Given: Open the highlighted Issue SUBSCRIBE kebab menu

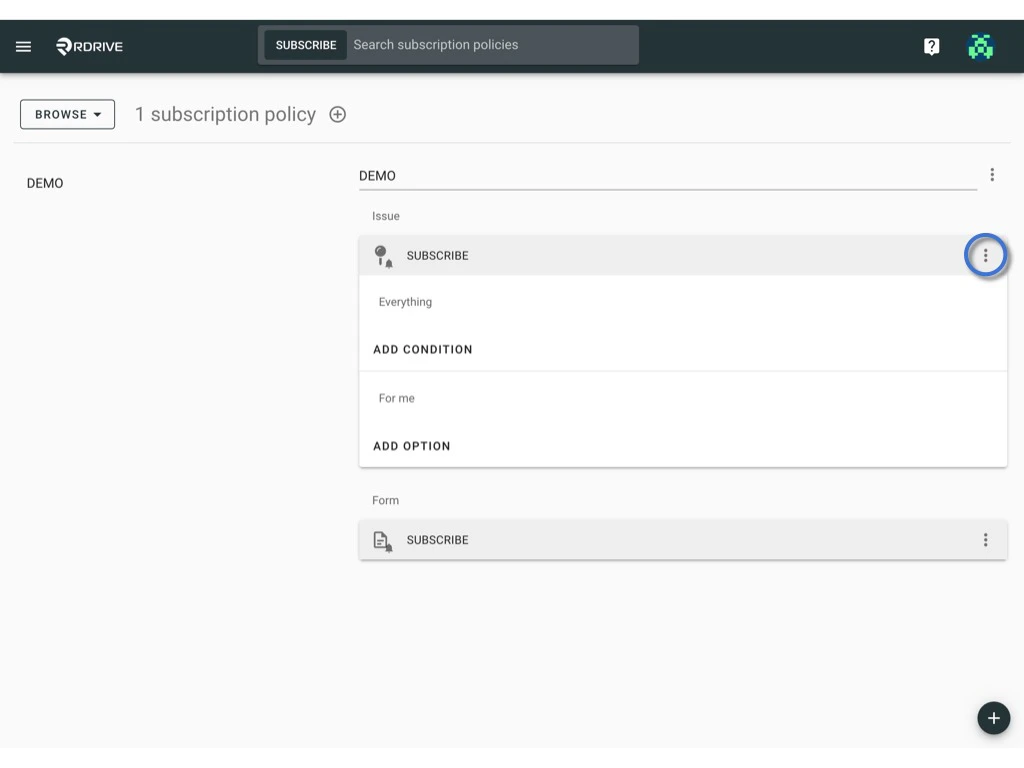Looking at the screenshot, I should 986,255.
